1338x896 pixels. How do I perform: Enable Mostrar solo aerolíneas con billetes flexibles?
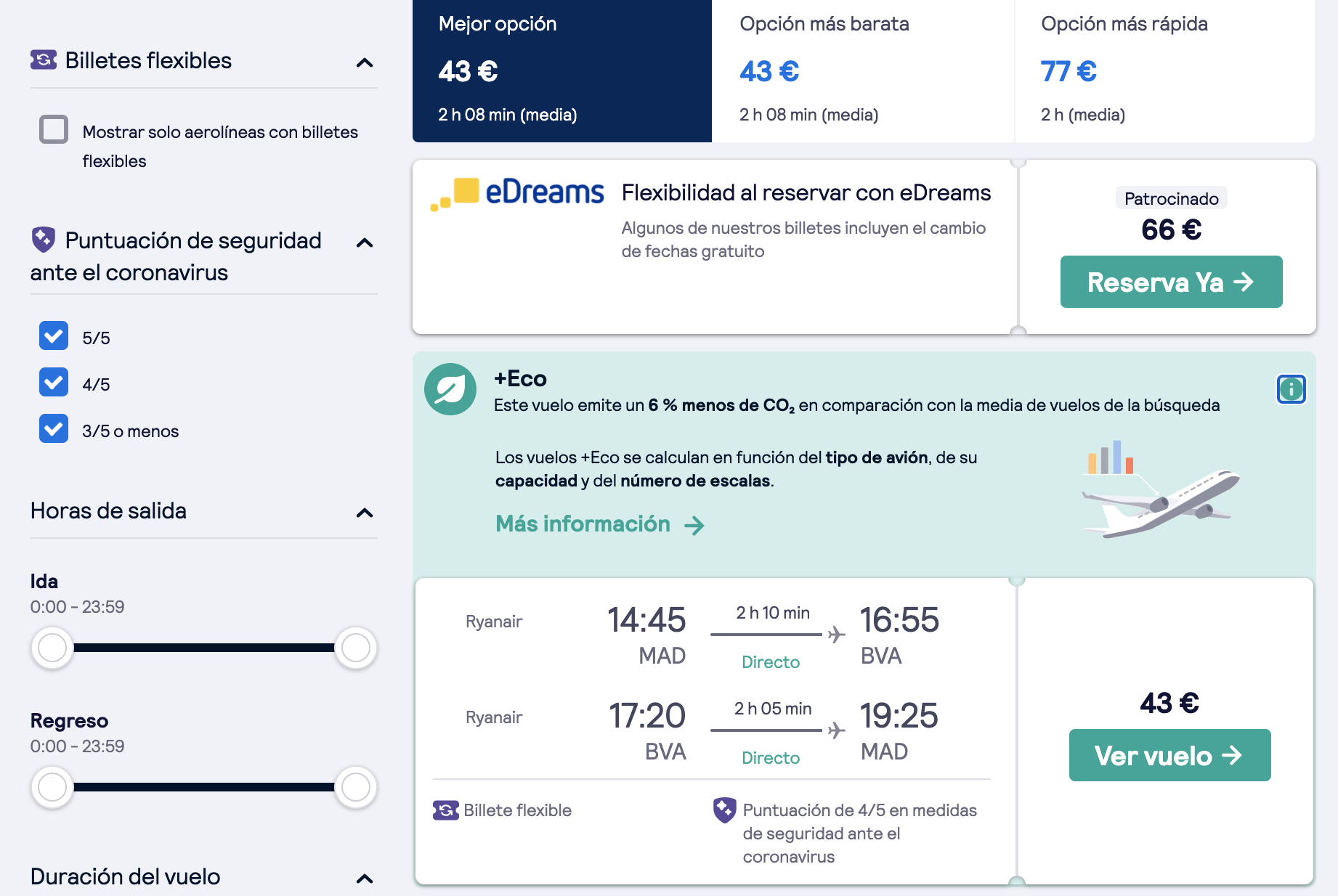tap(54, 129)
